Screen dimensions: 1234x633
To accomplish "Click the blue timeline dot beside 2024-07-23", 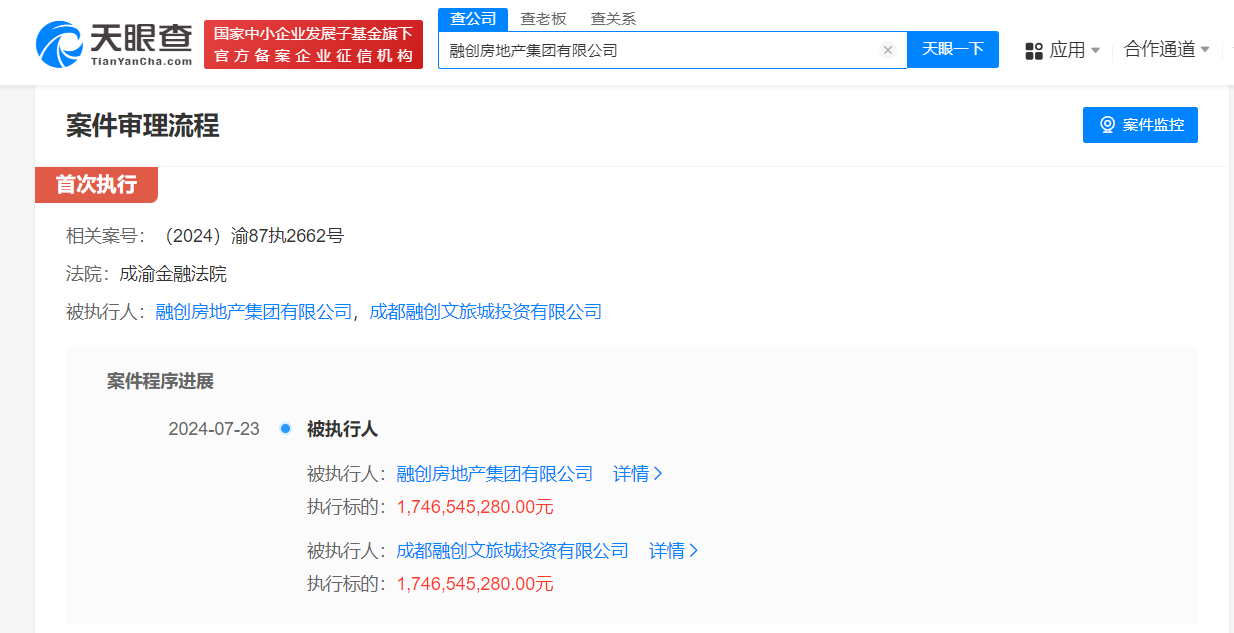I will pyautogui.click(x=286, y=428).
